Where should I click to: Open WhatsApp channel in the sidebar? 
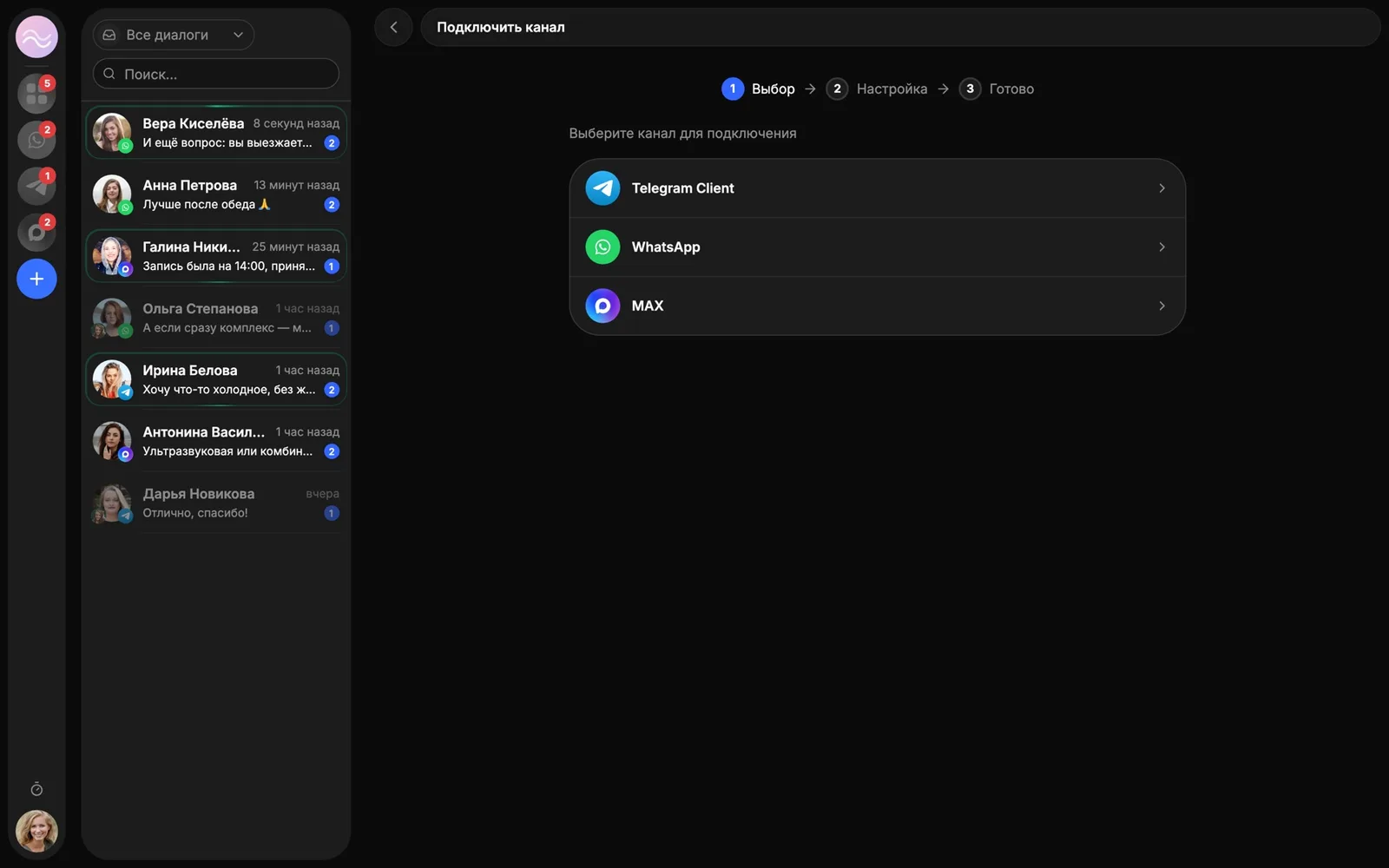(x=36, y=140)
